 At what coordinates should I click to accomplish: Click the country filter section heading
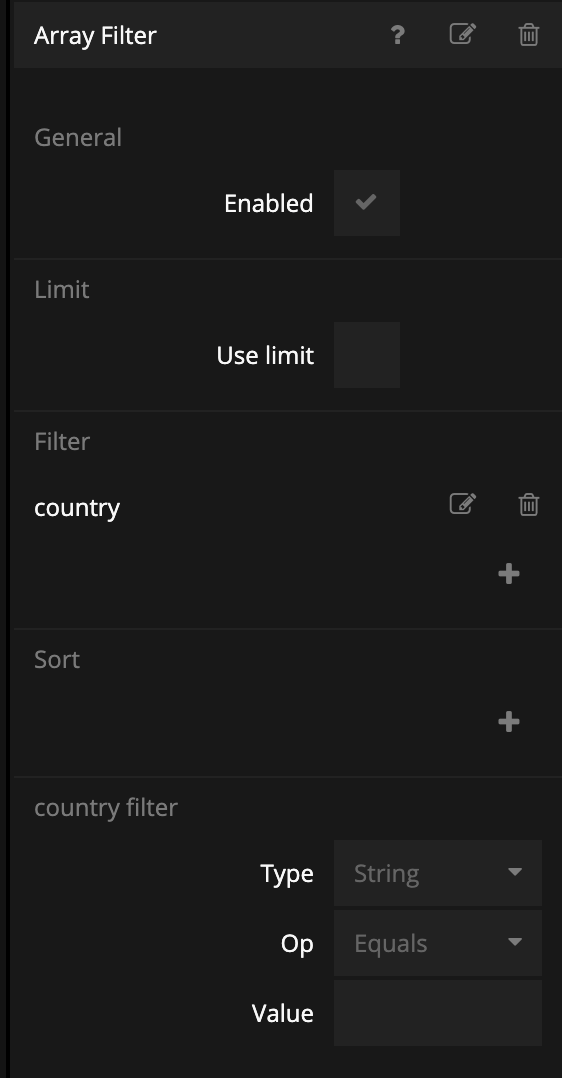tap(106, 807)
